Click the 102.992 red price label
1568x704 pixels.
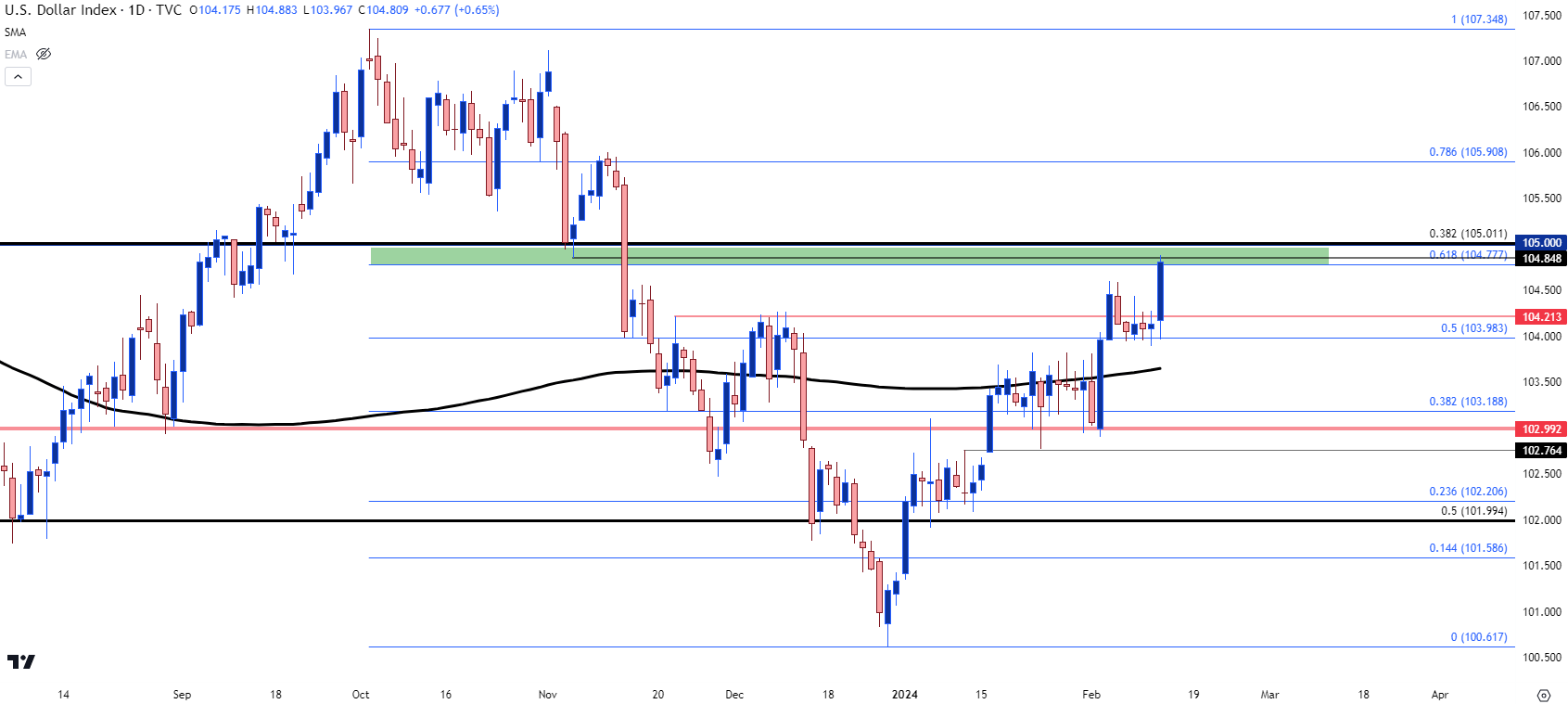point(1542,429)
